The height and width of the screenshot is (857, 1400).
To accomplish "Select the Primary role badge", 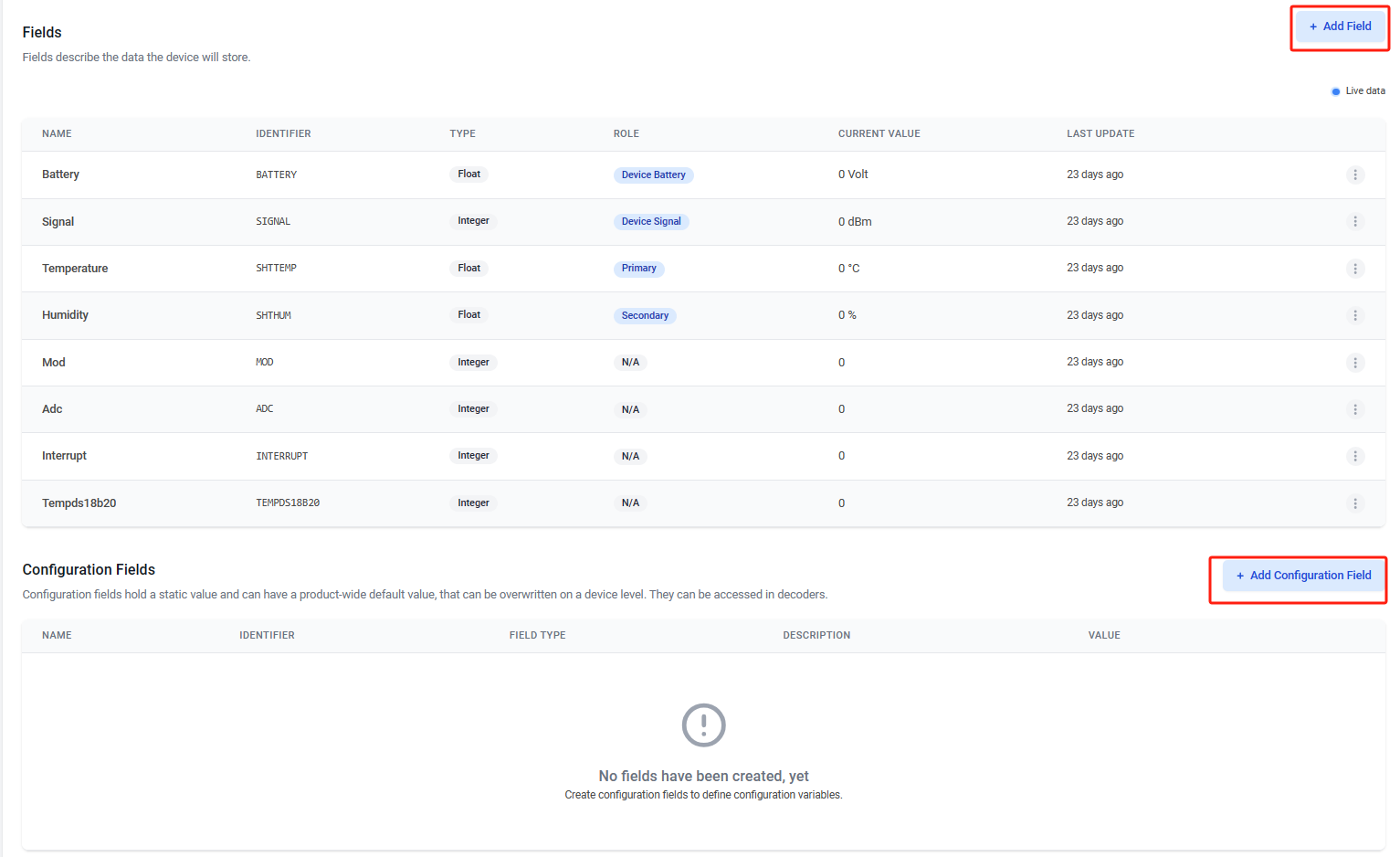I will tap(639, 269).
